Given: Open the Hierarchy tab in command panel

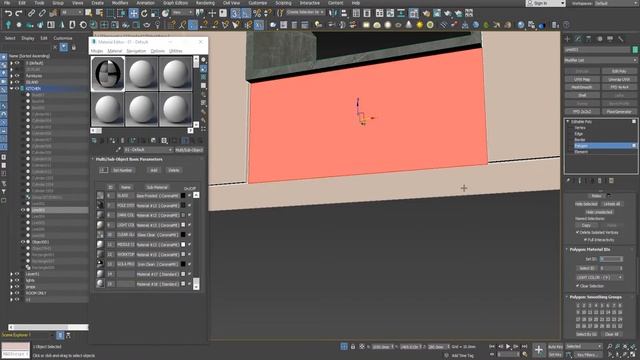Looking at the screenshot, I should [x=589, y=39].
